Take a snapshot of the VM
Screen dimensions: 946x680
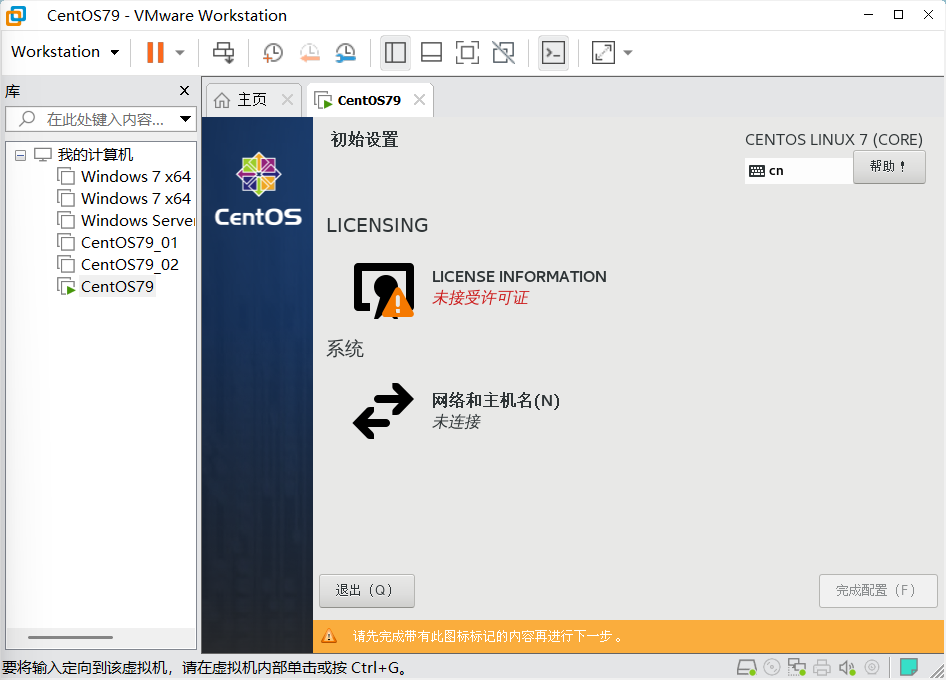[273, 52]
